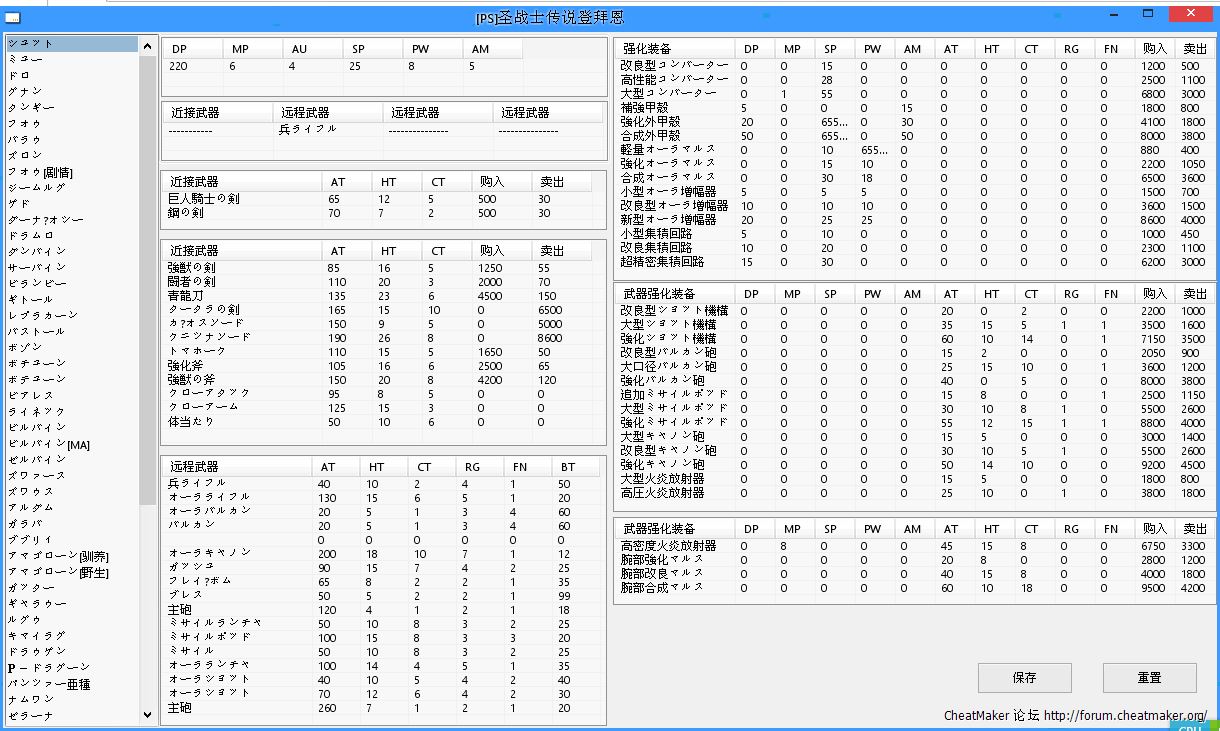1220x731 pixels.
Task: Click the list scroll-down arrow
Action: coord(148,715)
